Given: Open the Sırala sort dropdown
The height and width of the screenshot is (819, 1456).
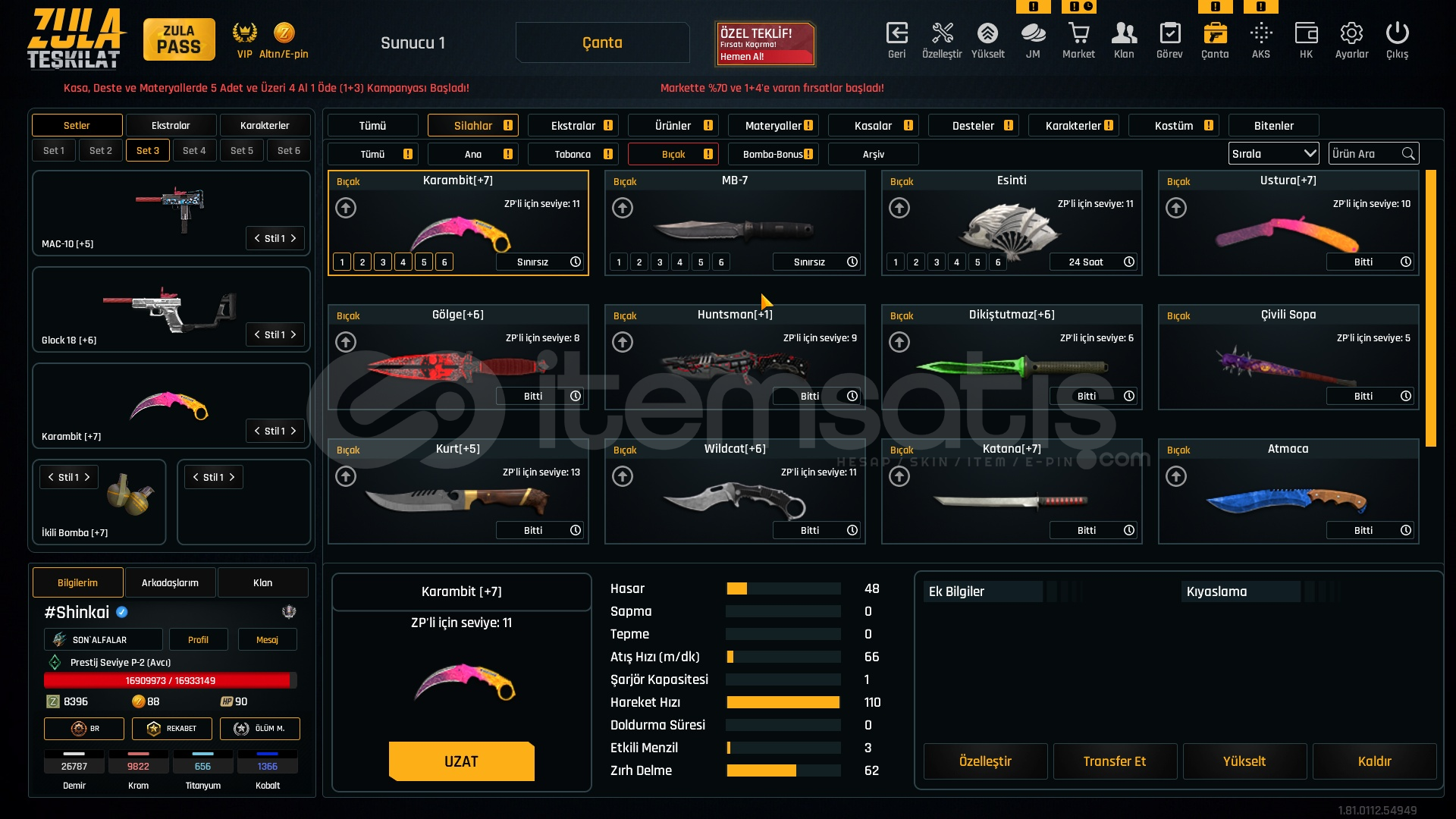Looking at the screenshot, I should [1273, 154].
